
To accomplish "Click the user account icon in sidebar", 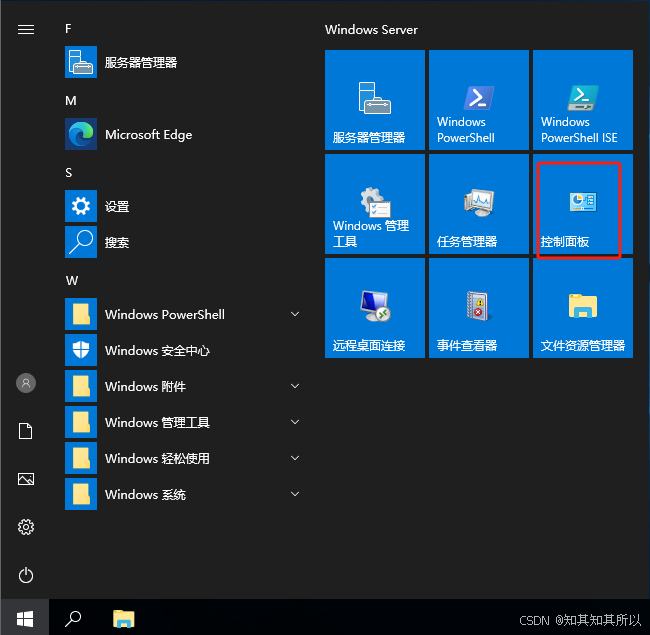I will tap(26, 383).
